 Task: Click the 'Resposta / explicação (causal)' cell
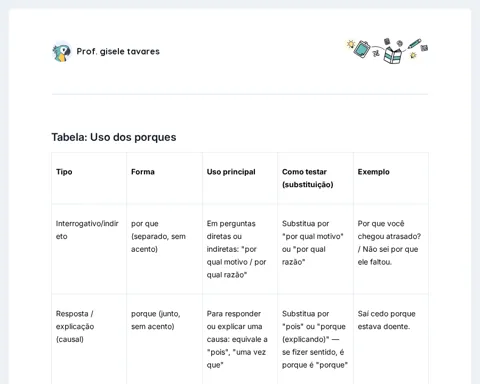pos(75,326)
